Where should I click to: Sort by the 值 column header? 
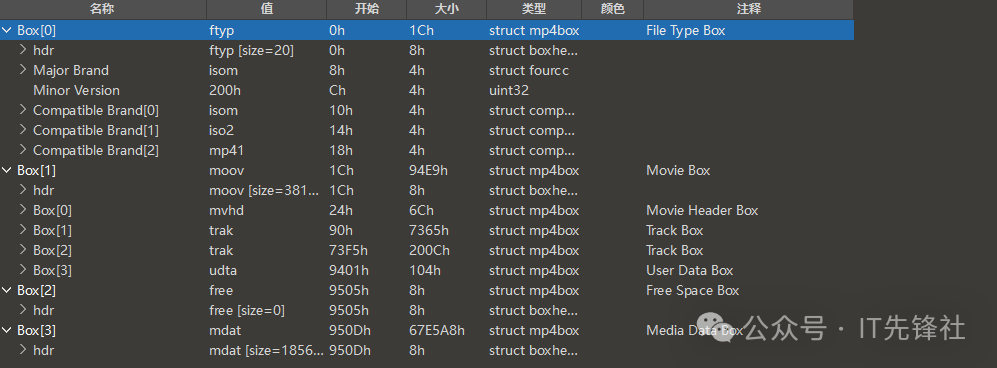point(266,9)
